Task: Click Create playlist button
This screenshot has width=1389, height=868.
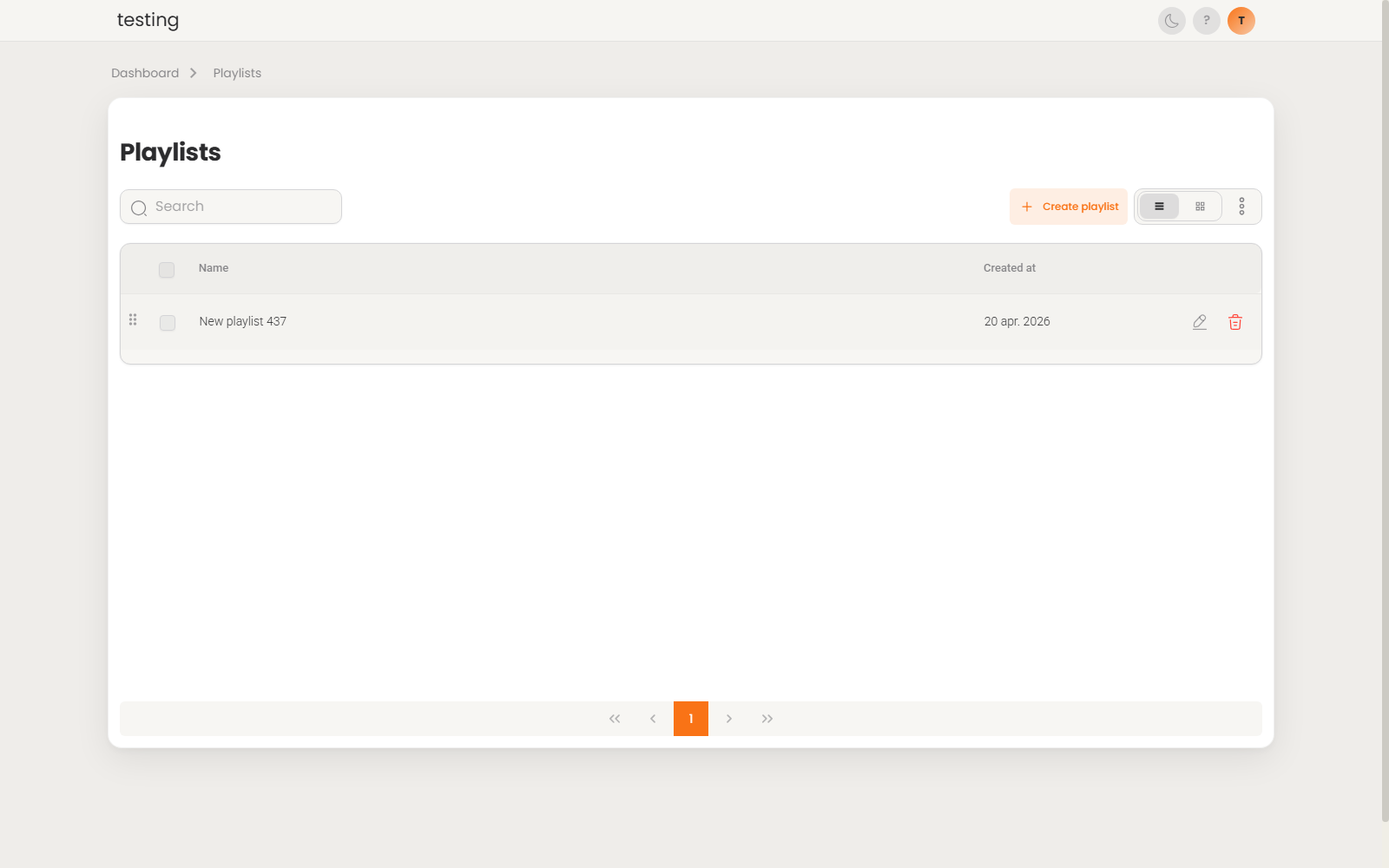Action: point(1069,207)
